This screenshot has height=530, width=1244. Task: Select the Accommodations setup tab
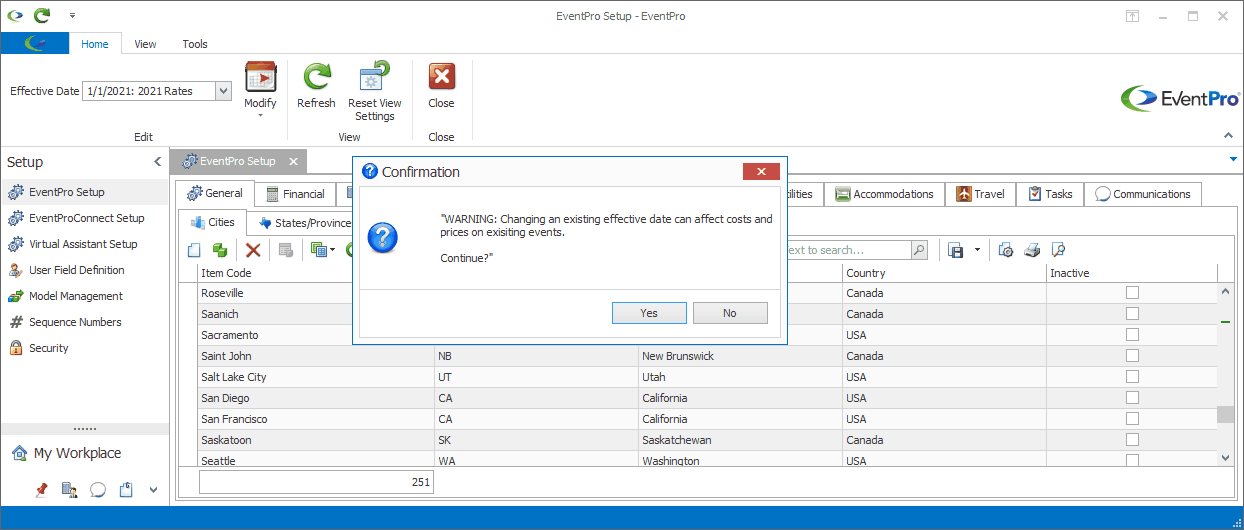click(x=884, y=194)
